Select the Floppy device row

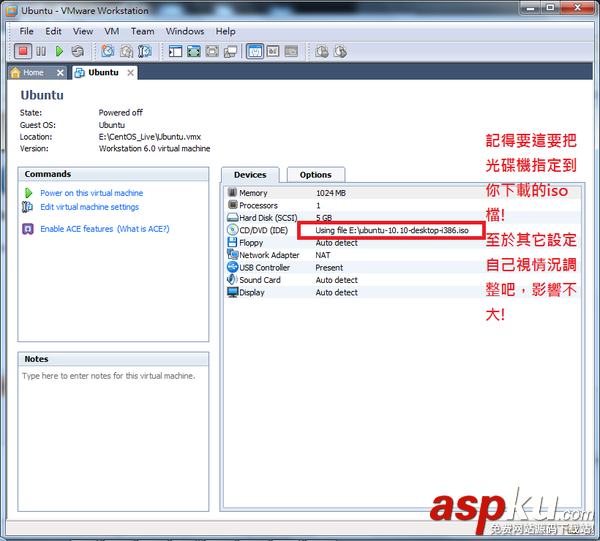coord(403,243)
